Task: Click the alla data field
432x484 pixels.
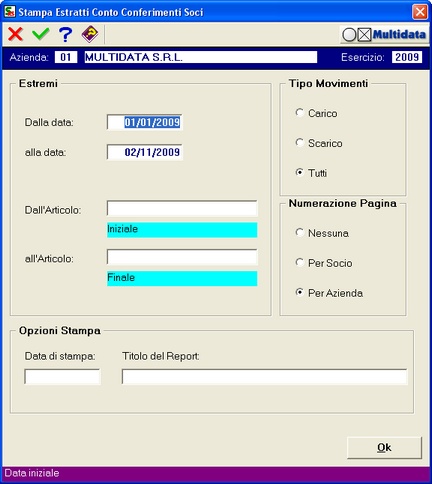Action: [145, 152]
